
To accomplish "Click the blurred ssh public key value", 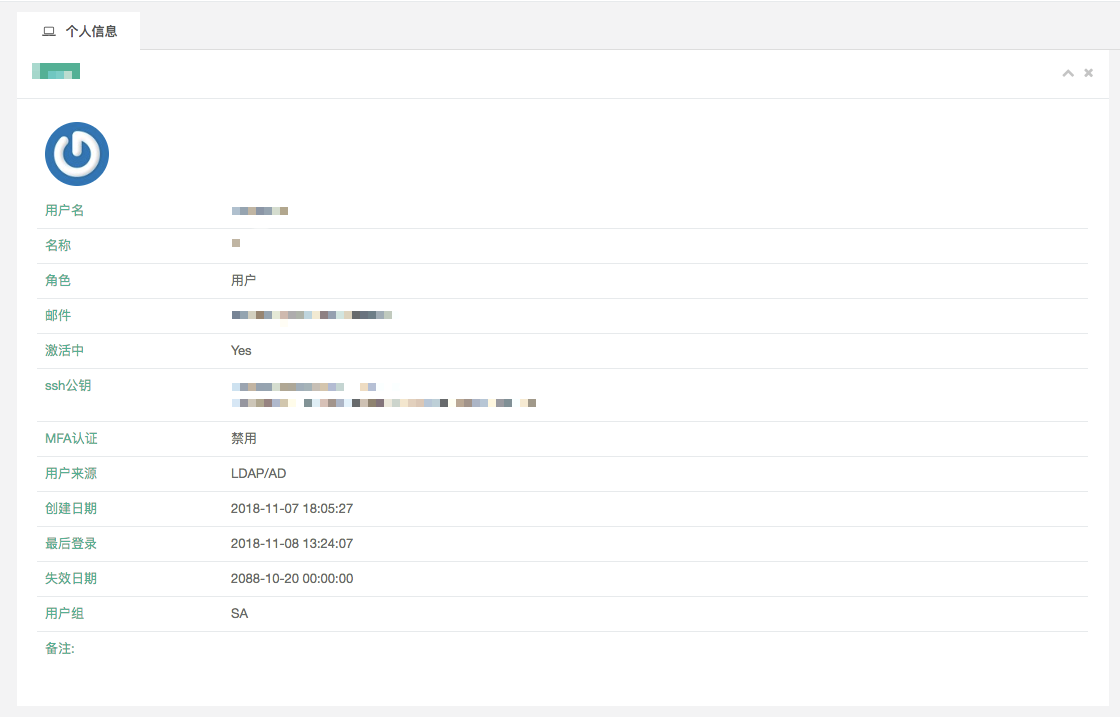I will [384, 395].
